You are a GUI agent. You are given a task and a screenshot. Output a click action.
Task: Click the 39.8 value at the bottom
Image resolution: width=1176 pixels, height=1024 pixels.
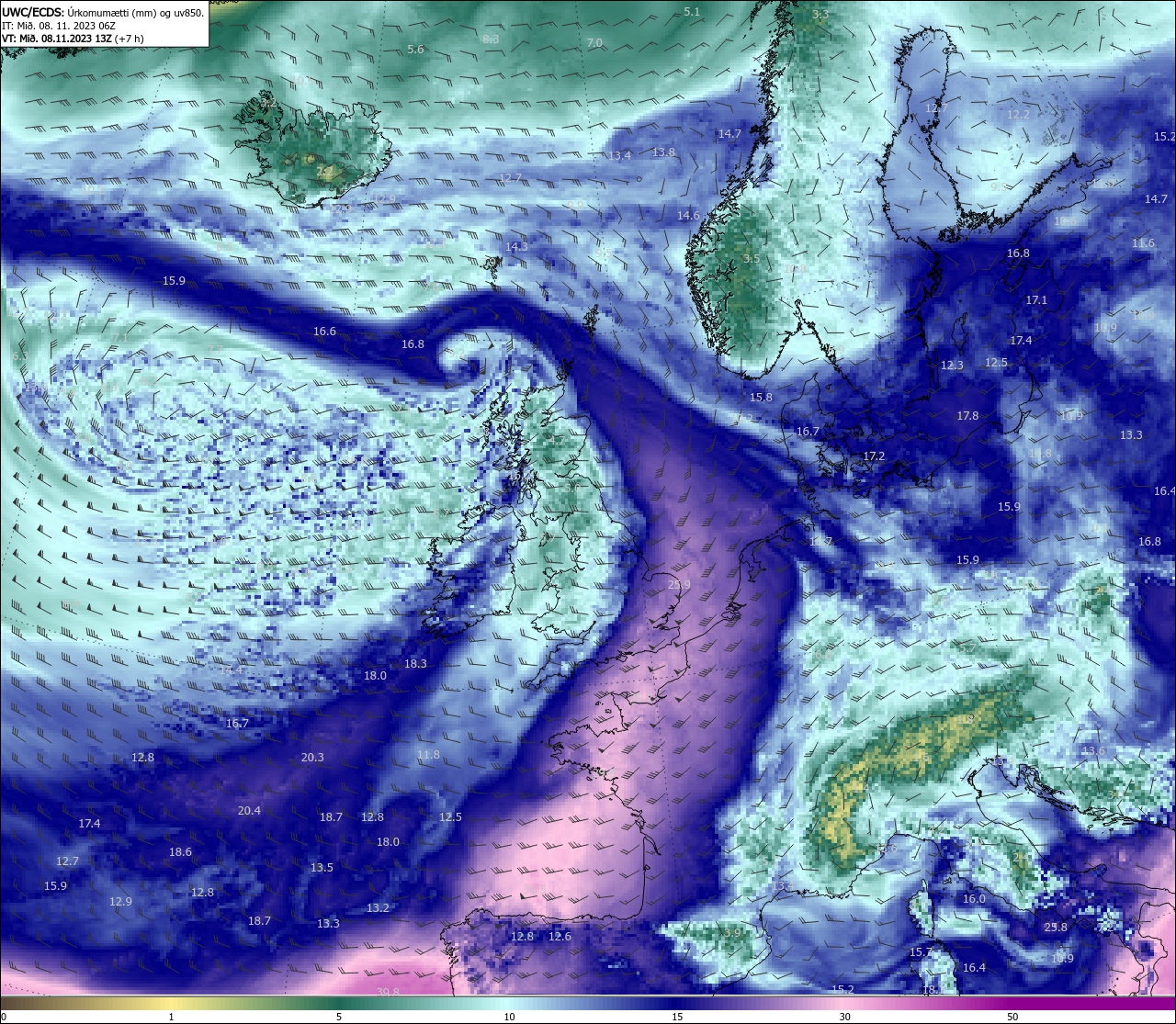tap(388, 992)
